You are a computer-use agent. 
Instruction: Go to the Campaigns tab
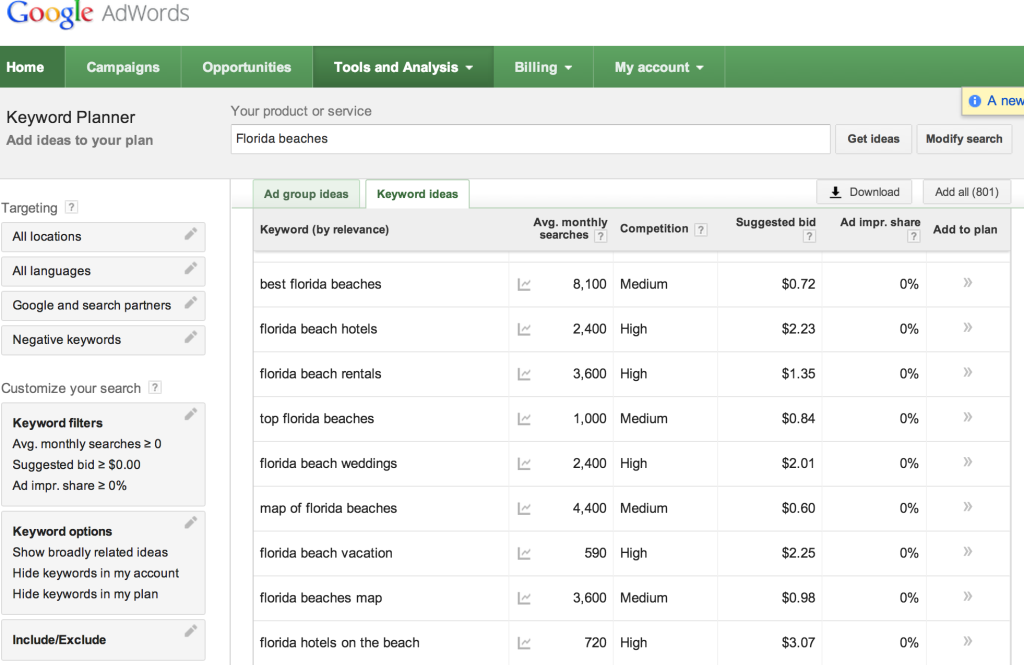tap(123, 67)
